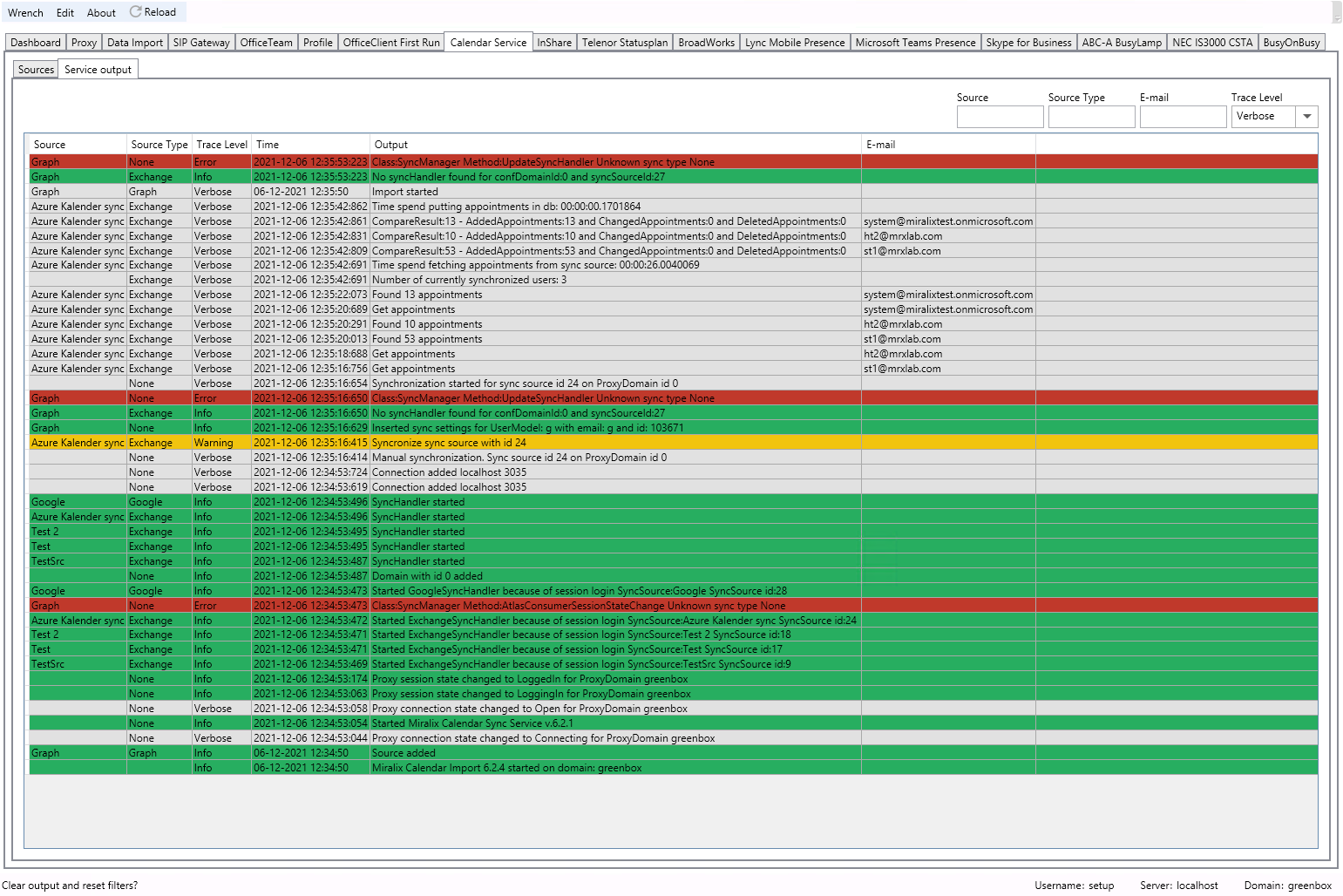Expand the Trace Level filter dropdown
The width and height of the screenshot is (1343, 896).
(x=1306, y=117)
